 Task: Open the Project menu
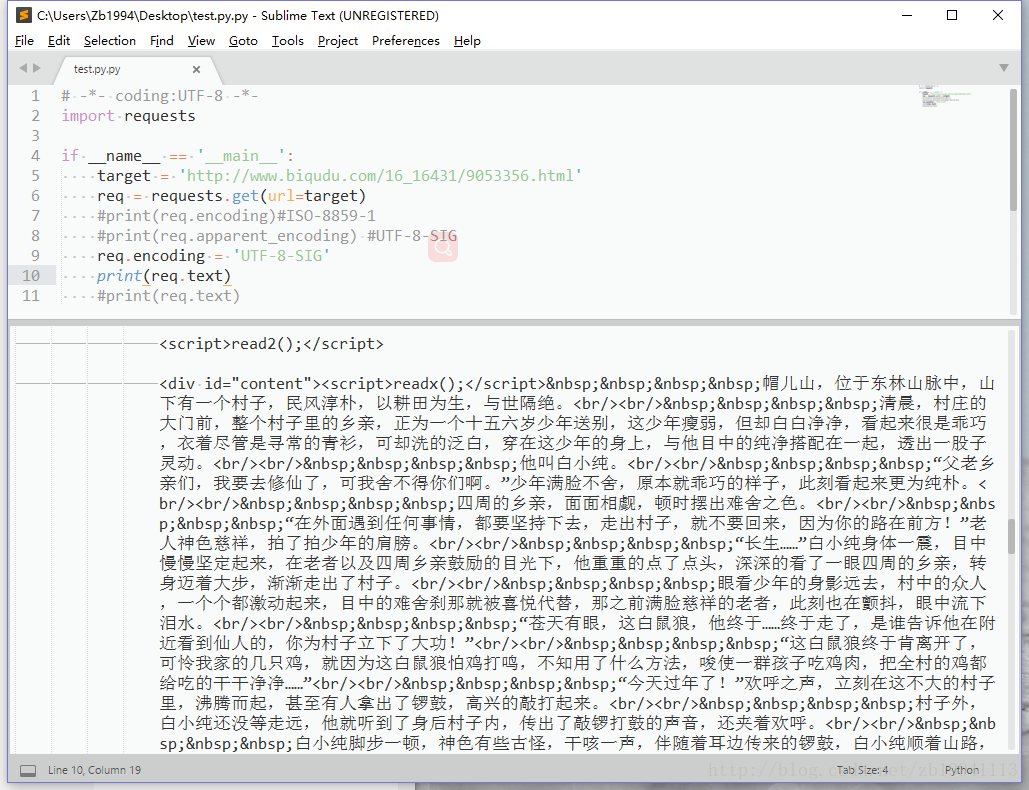[x=337, y=40]
